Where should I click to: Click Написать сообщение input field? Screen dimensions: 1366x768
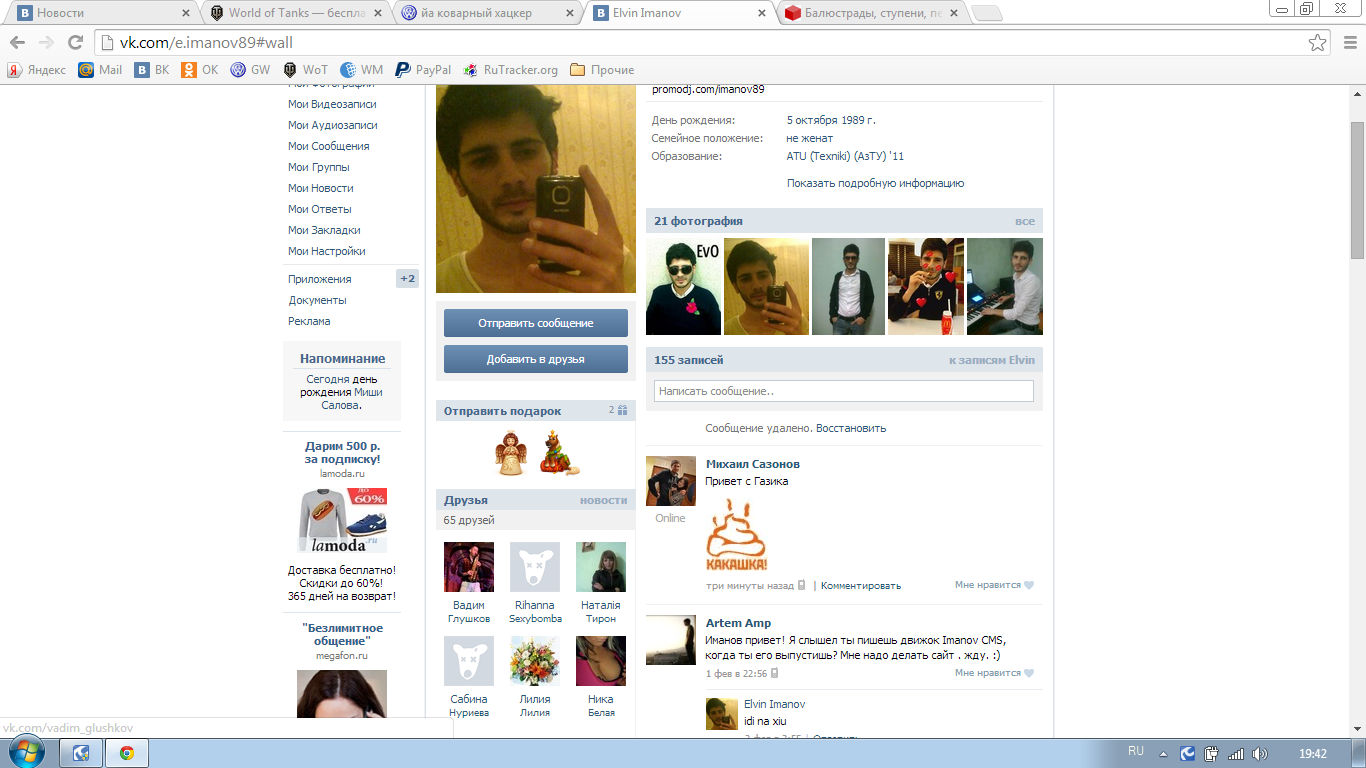click(844, 391)
